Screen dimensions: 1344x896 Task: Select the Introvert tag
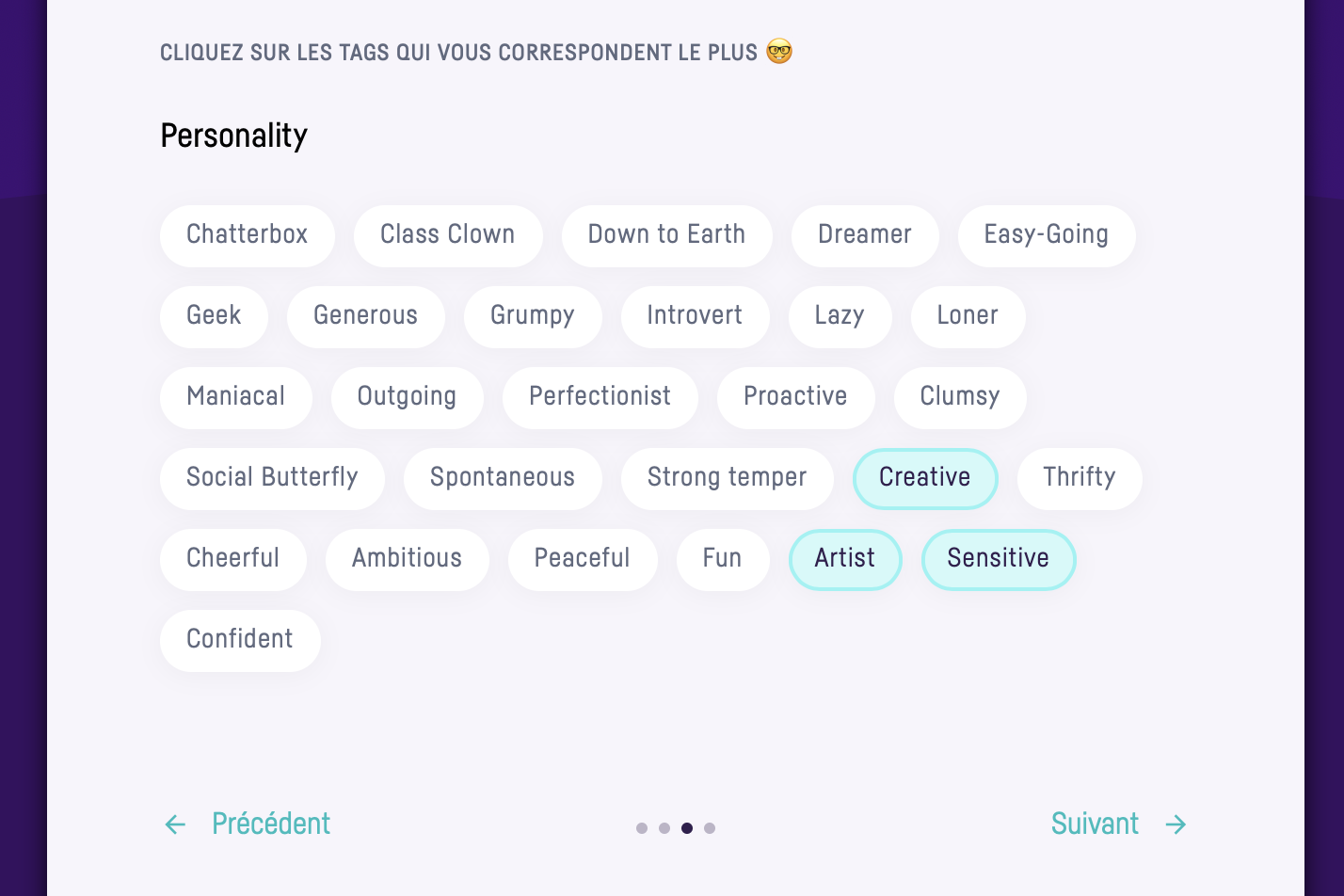pyautogui.click(x=695, y=316)
